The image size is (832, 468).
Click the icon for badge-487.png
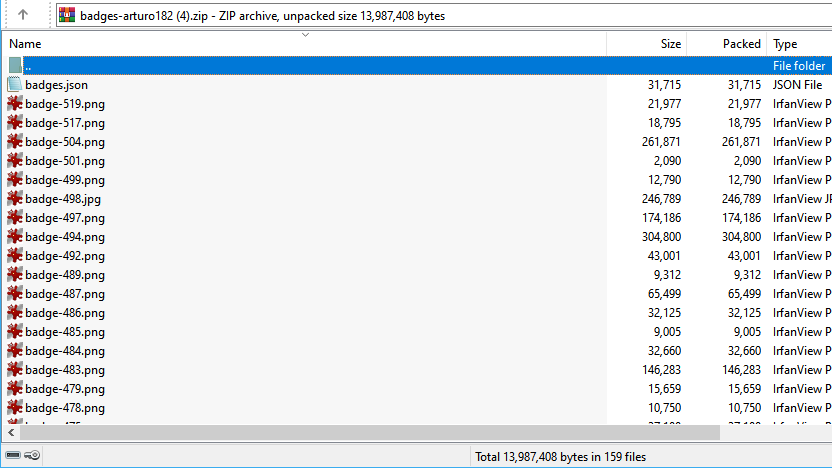pos(15,293)
